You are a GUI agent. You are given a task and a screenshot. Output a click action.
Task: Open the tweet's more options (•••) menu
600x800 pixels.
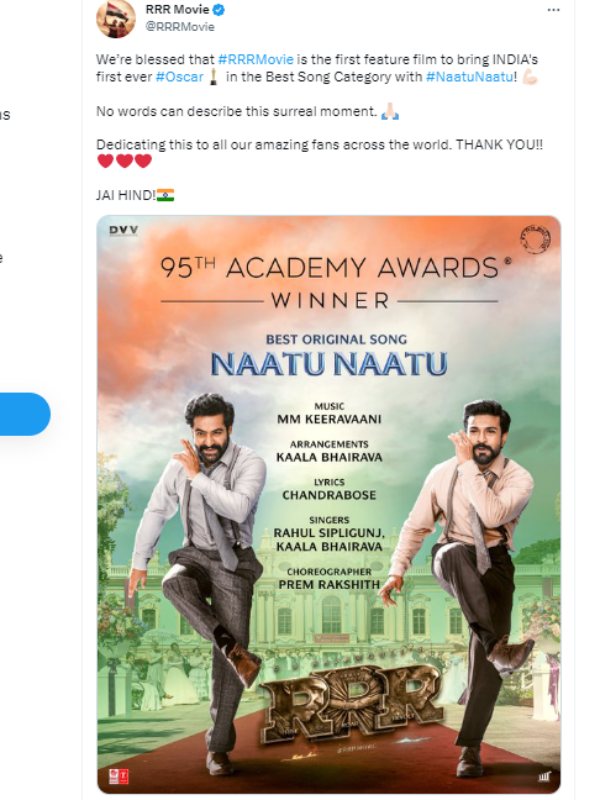tap(554, 8)
